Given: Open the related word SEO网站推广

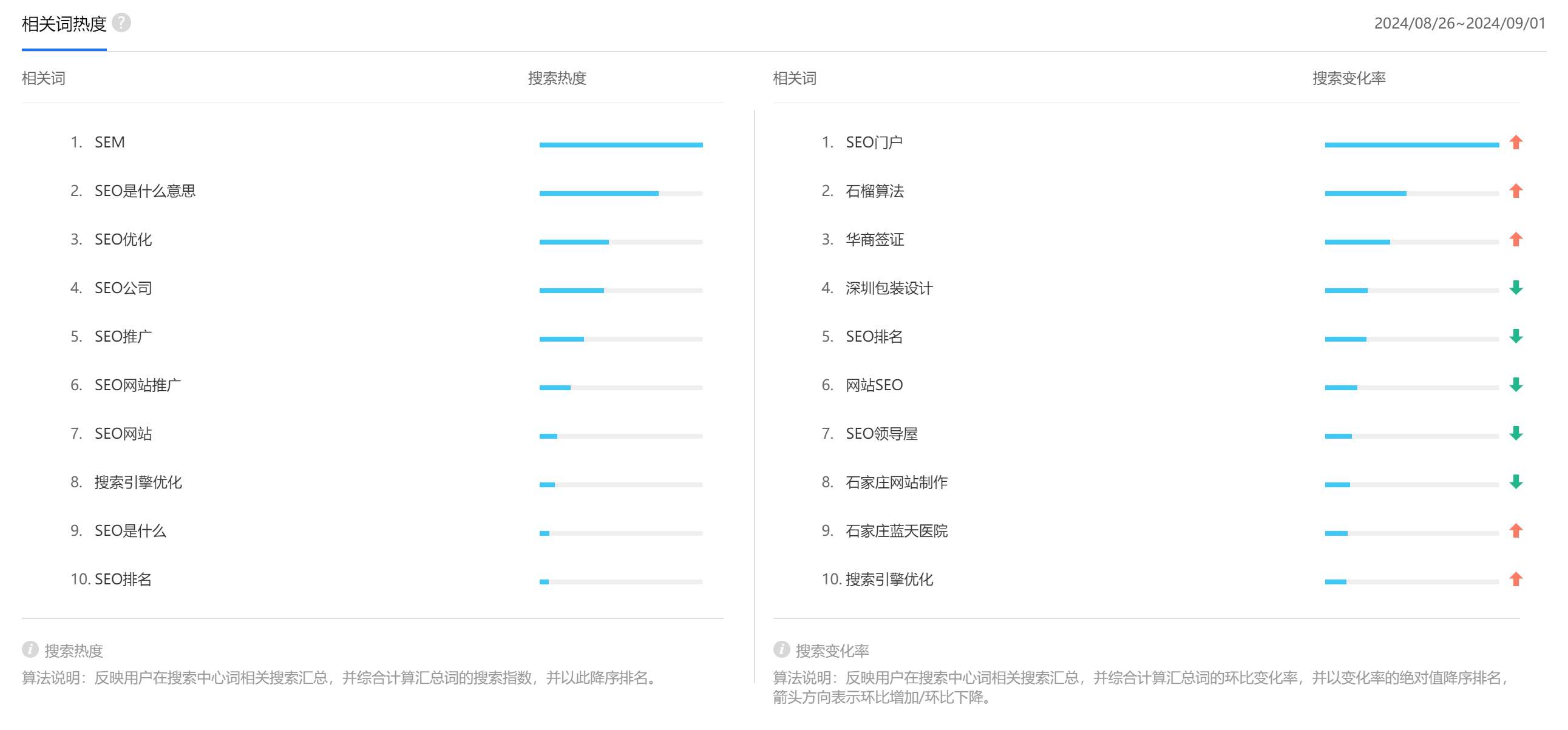Looking at the screenshot, I should tap(138, 386).
